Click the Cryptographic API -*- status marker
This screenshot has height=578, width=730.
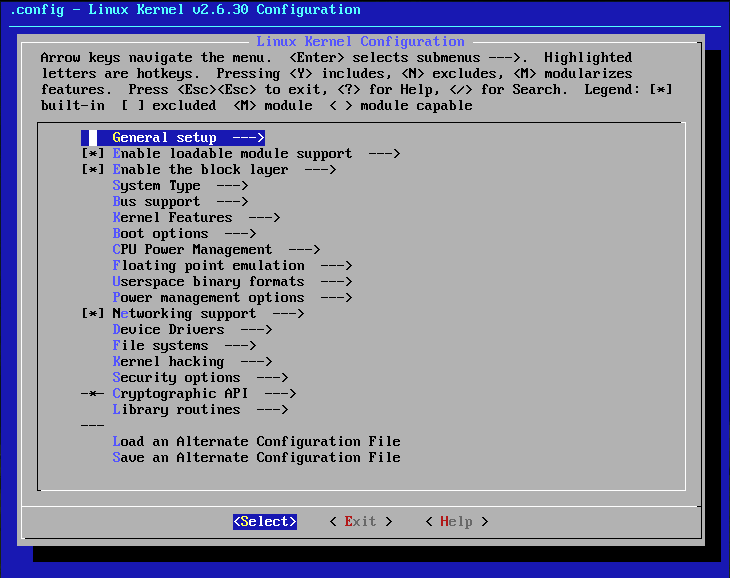93,394
